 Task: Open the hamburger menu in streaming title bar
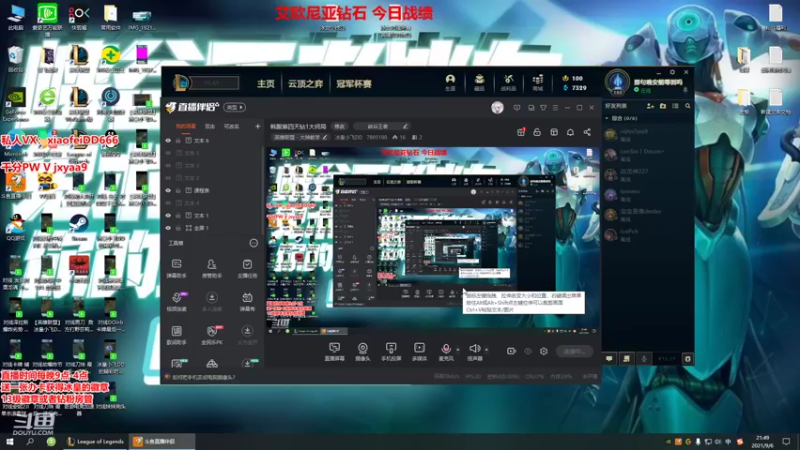click(x=556, y=108)
